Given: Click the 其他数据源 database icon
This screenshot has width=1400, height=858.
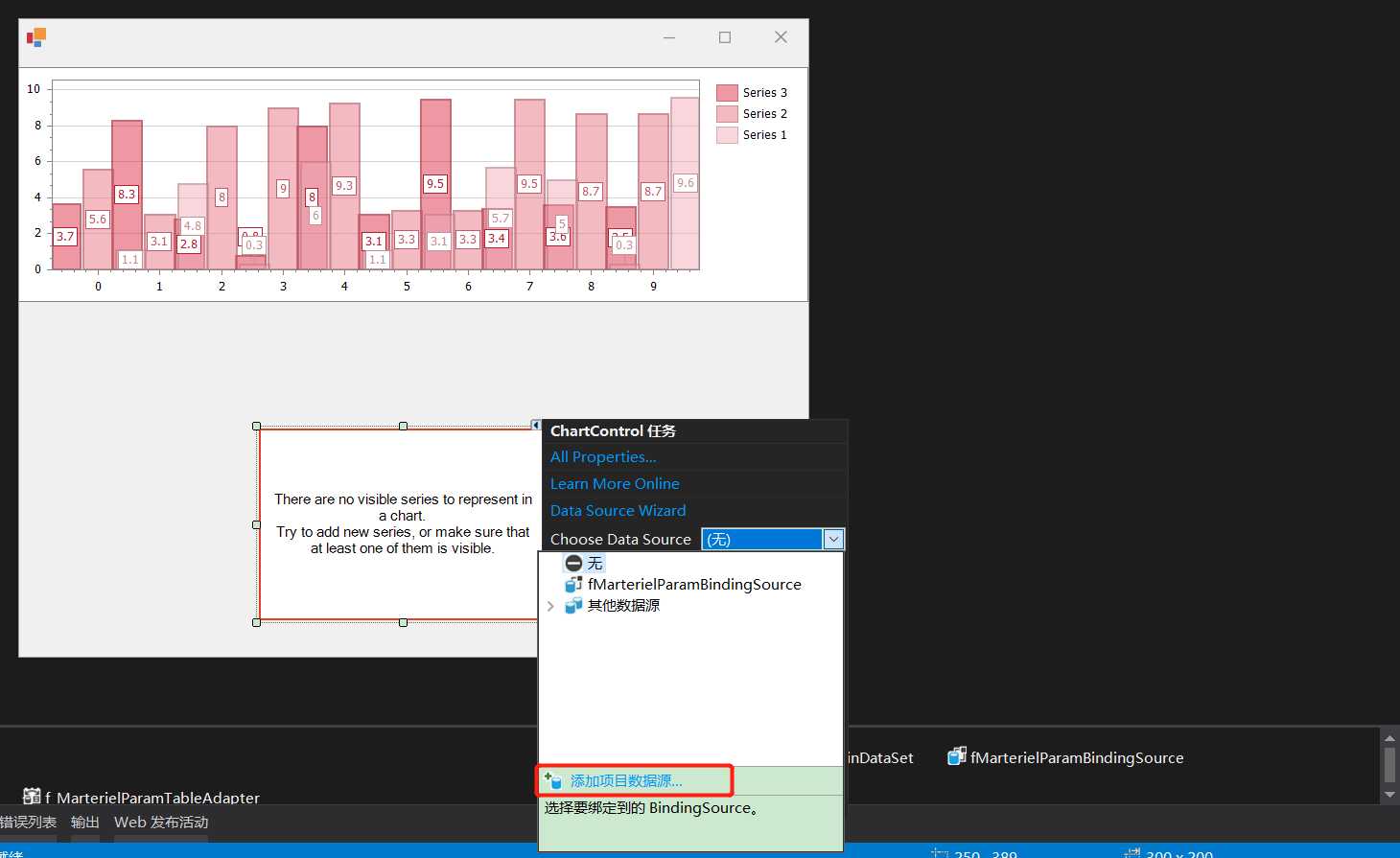Looking at the screenshot, I should (573, 606).
